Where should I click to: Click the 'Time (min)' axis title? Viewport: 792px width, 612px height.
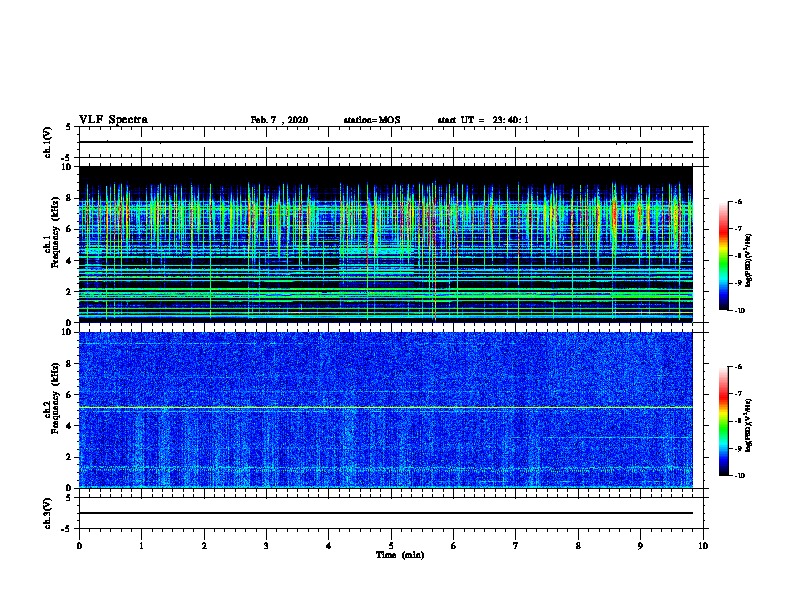(x=400, y=555)
